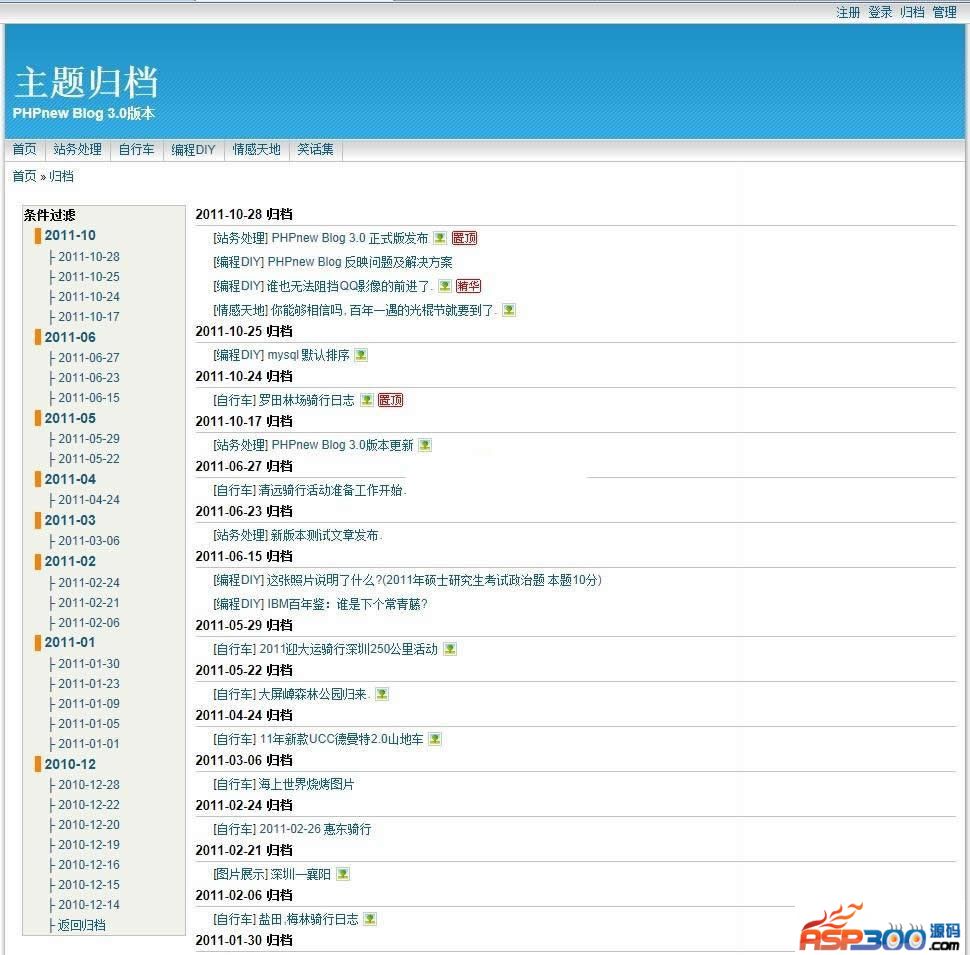970x955 pixels.
Task: Open post IBM百年鉴:谁是下个常青藤?
Action: click(347, 604)
